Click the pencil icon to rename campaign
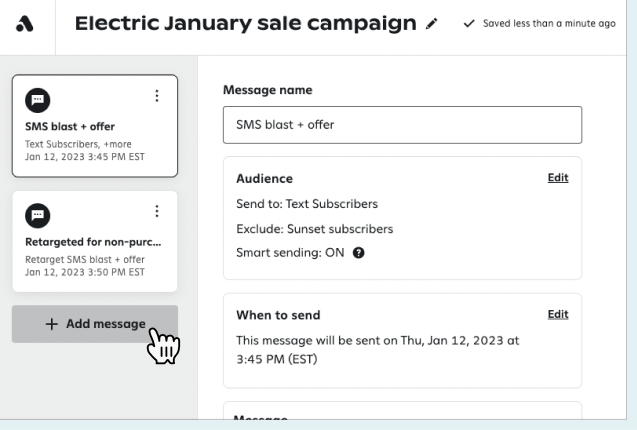This screenshot has width=637, height=430. (431, 23)
